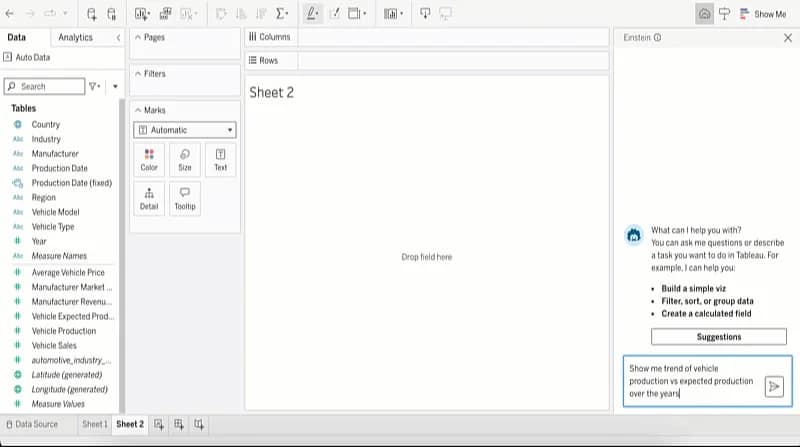Click the Detail mark card
The image size is (800, 447).
point(149,198)
